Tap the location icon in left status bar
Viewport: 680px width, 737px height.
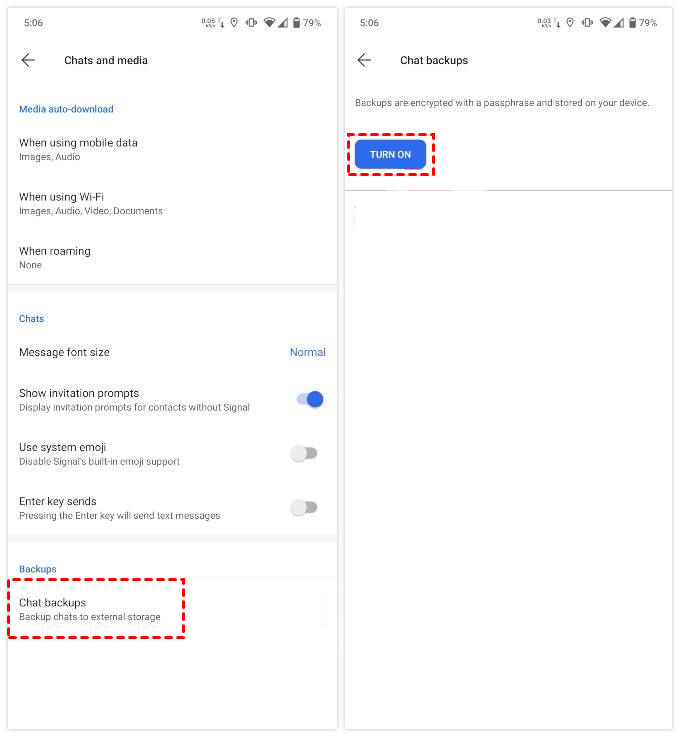coord(234,23)
